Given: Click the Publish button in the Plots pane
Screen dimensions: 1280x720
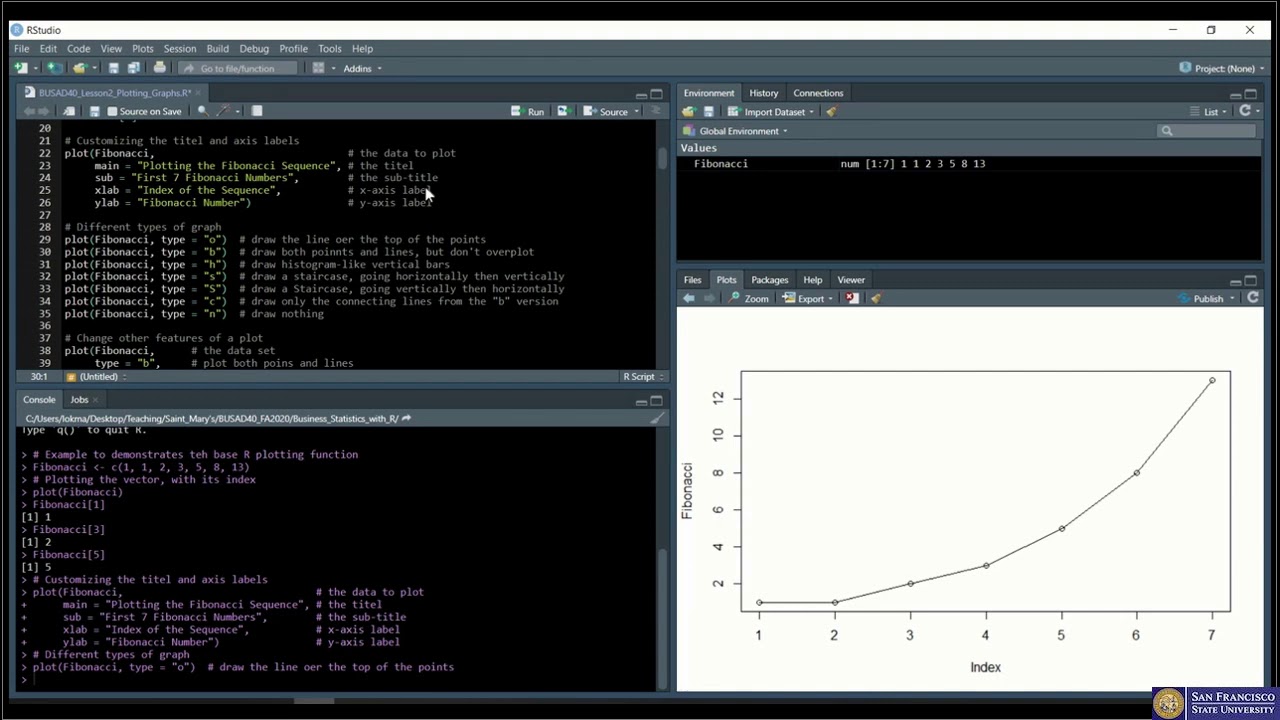Looking at the screenshot, I should [1201, 298].
